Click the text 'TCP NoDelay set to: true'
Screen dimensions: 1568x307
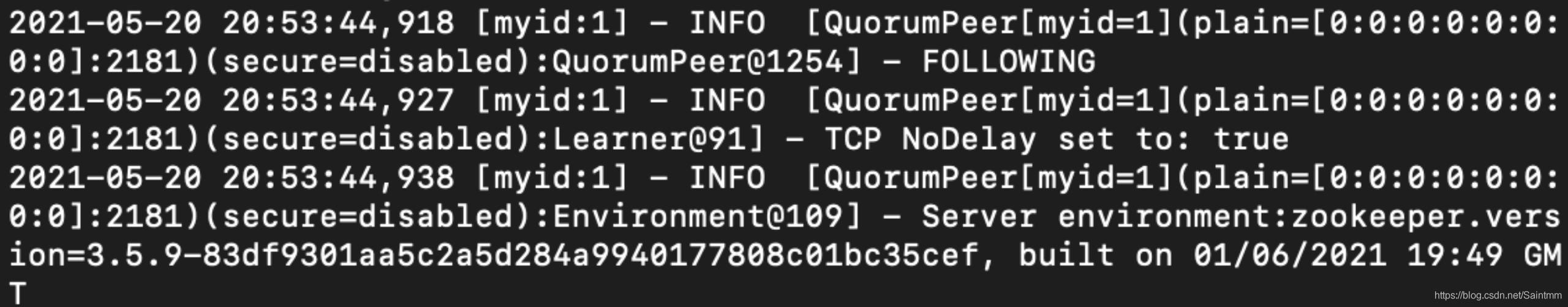(x=1057, y=139)
